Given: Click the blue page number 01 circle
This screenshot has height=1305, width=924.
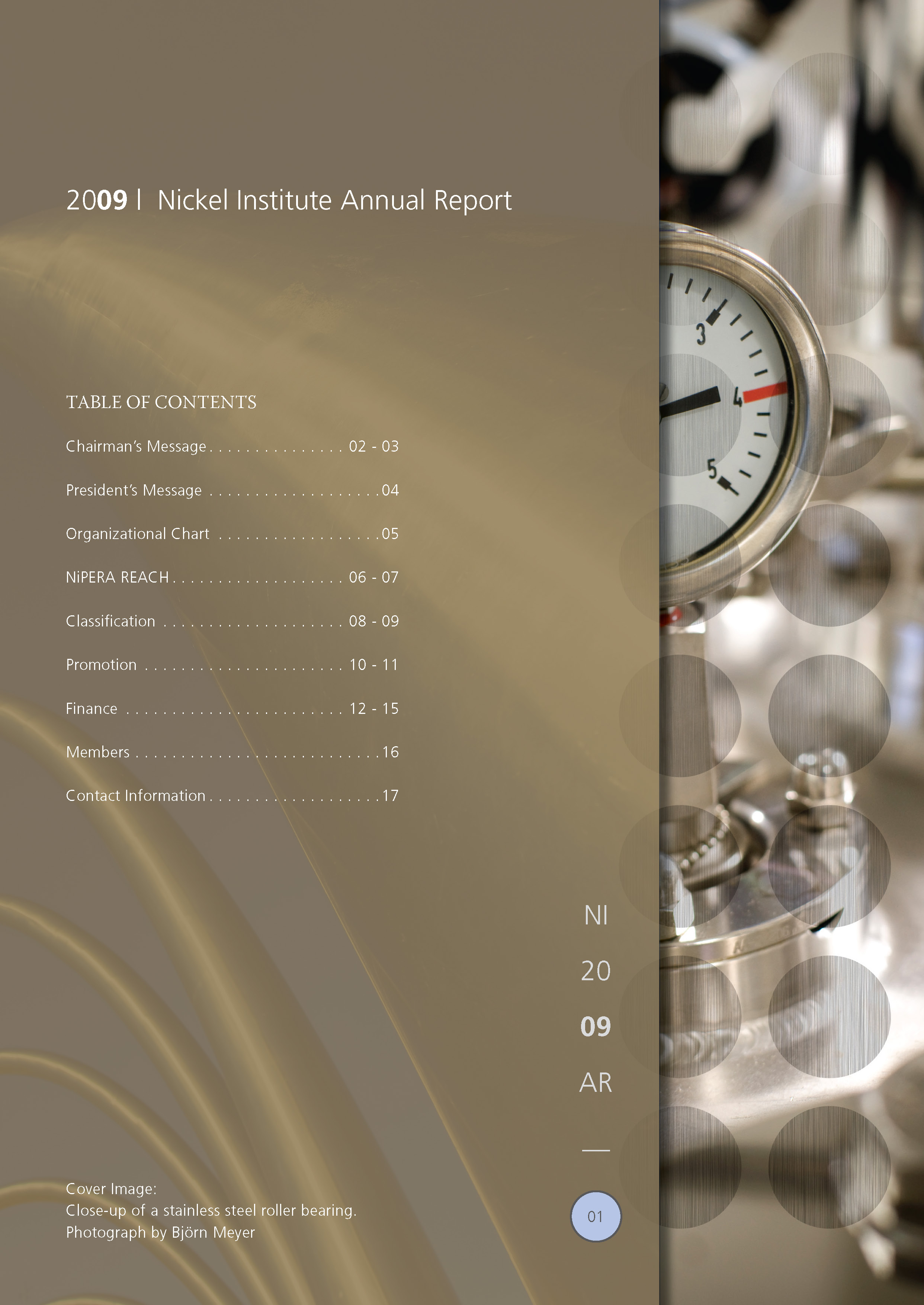Looking at the screenshot, I should (x=595, y=1216).
